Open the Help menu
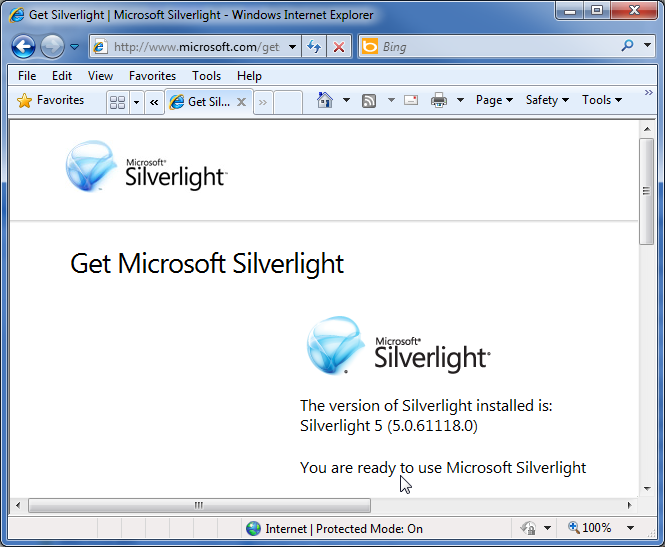Image resolution: width=665 pixels, height=547 pixels. tap(249, 76)
